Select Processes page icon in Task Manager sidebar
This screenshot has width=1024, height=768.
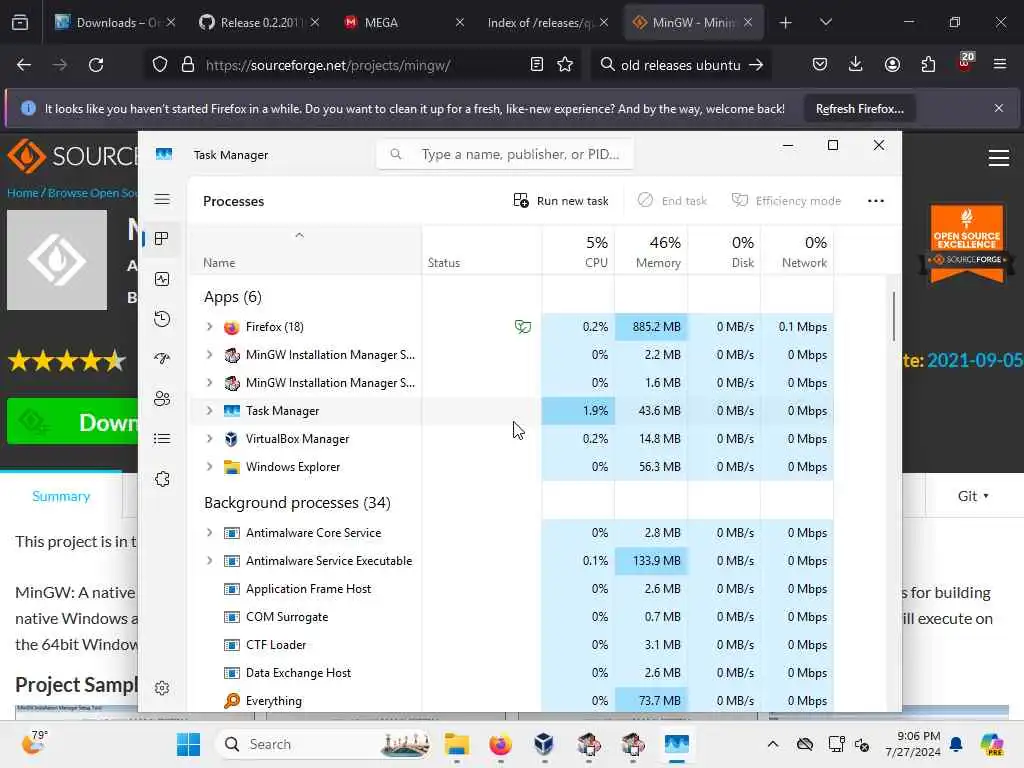pos(162,238)
